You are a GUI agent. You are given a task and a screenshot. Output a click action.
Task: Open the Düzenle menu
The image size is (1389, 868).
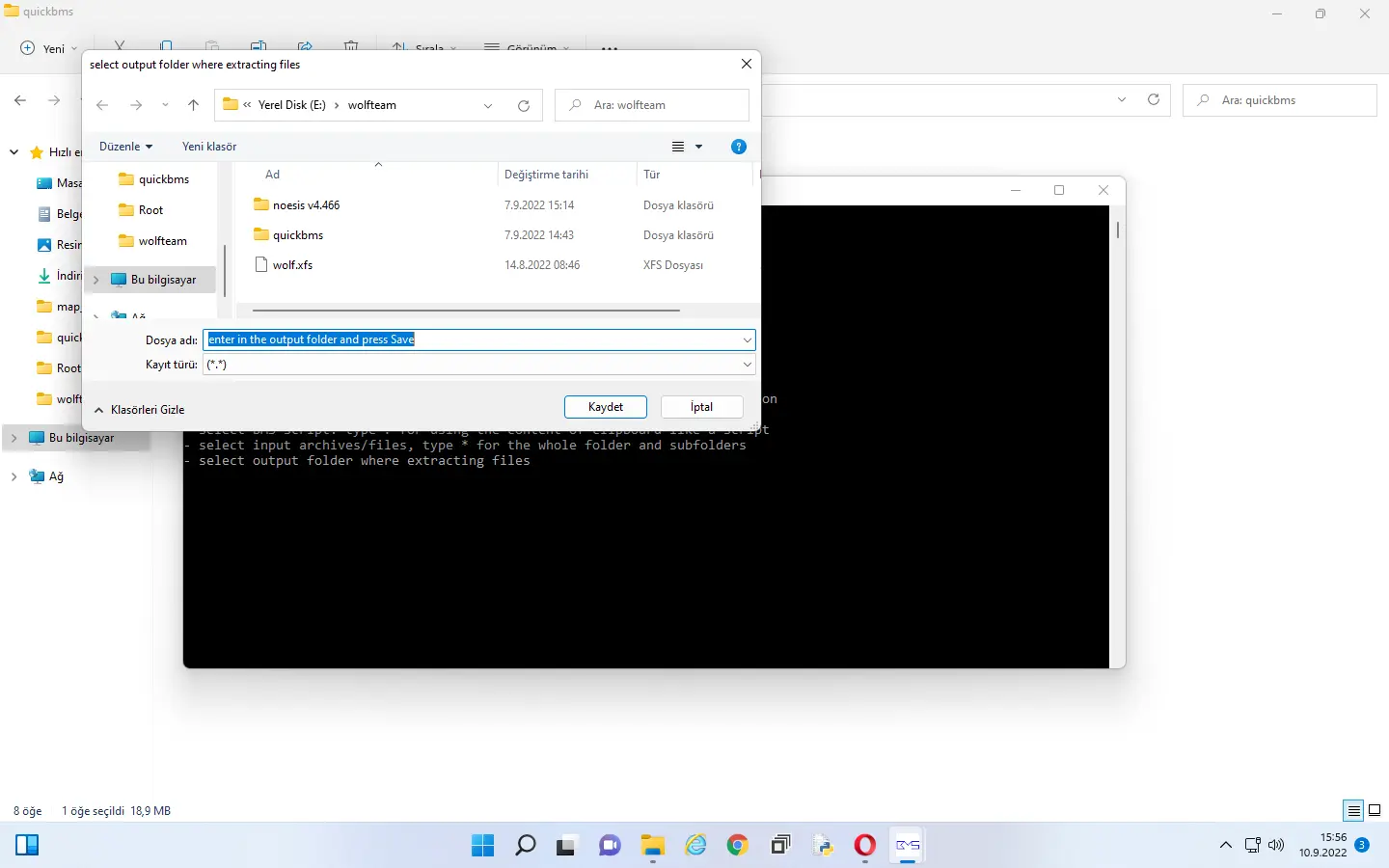tap(125, 147)
